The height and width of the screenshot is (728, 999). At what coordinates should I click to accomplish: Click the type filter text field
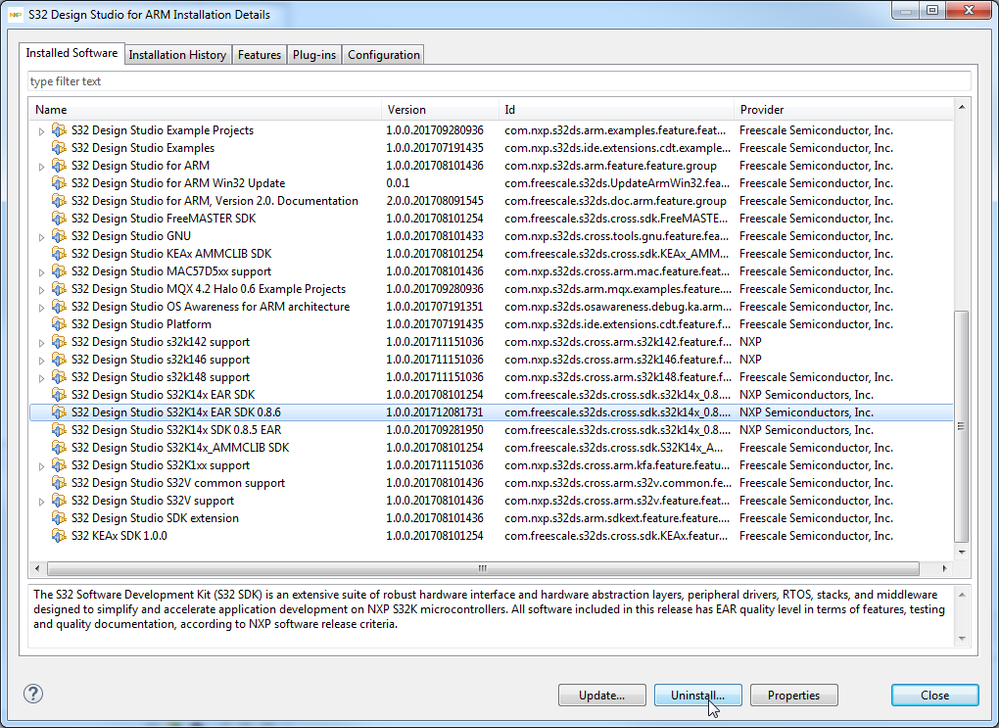pos(500,82)
